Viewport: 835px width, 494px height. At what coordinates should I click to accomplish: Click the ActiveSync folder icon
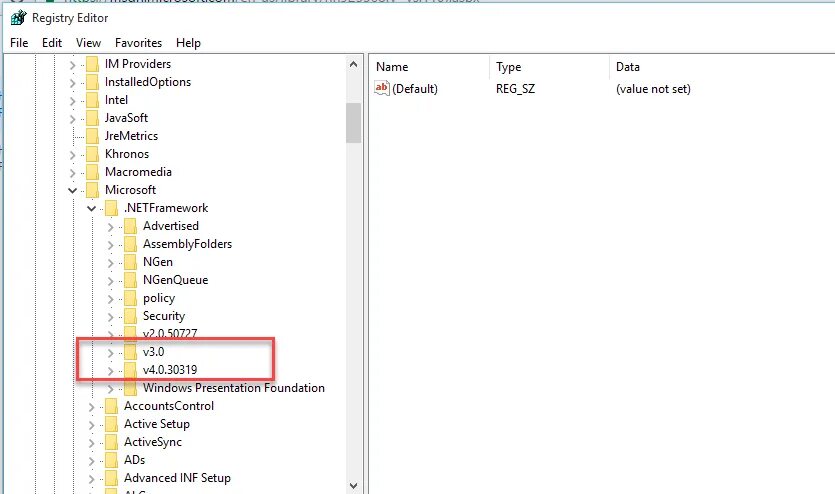[x=112, y=442]
